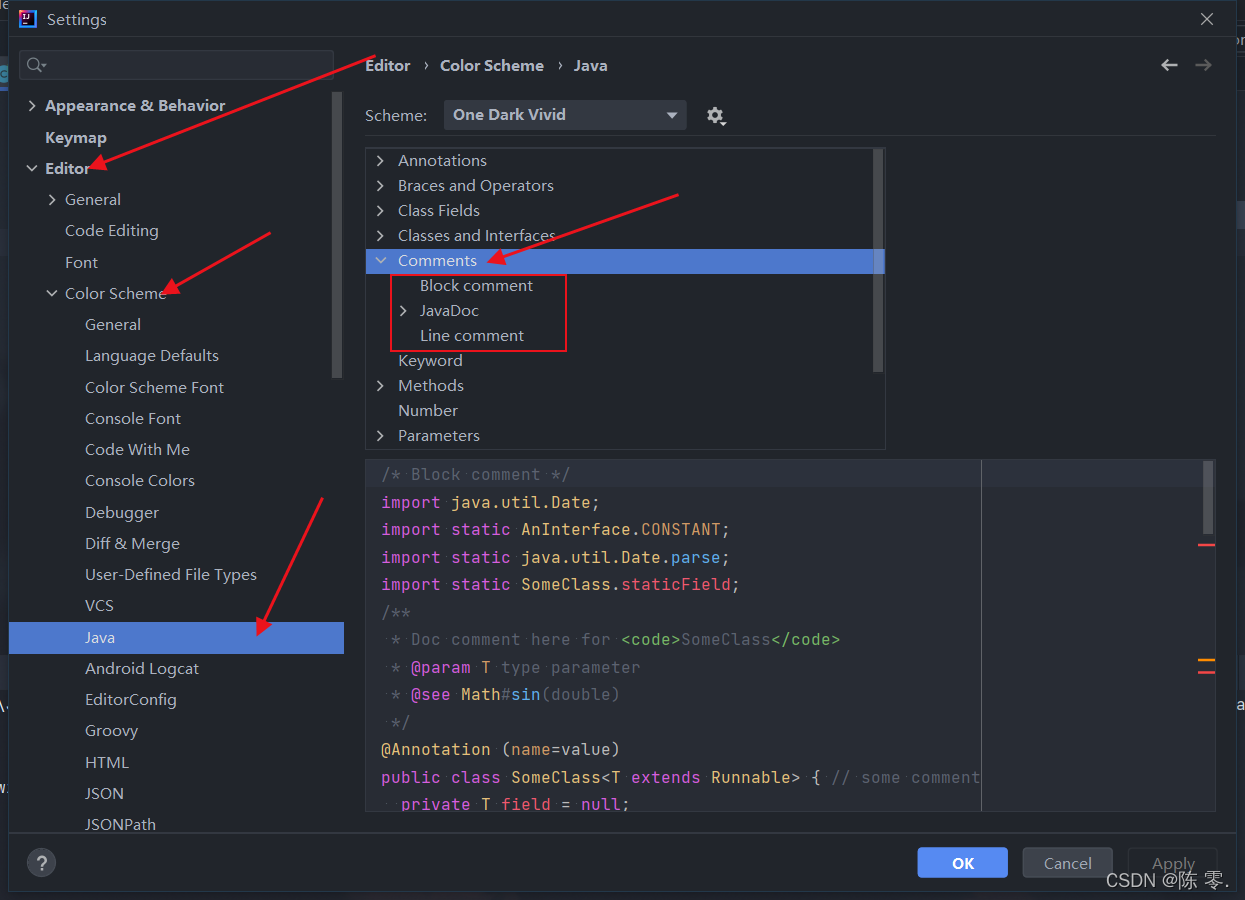The width and height of the screenshot is (1245, 900).
Task: Expand Braces and Operators category
Action: click(x=380, y=186)
